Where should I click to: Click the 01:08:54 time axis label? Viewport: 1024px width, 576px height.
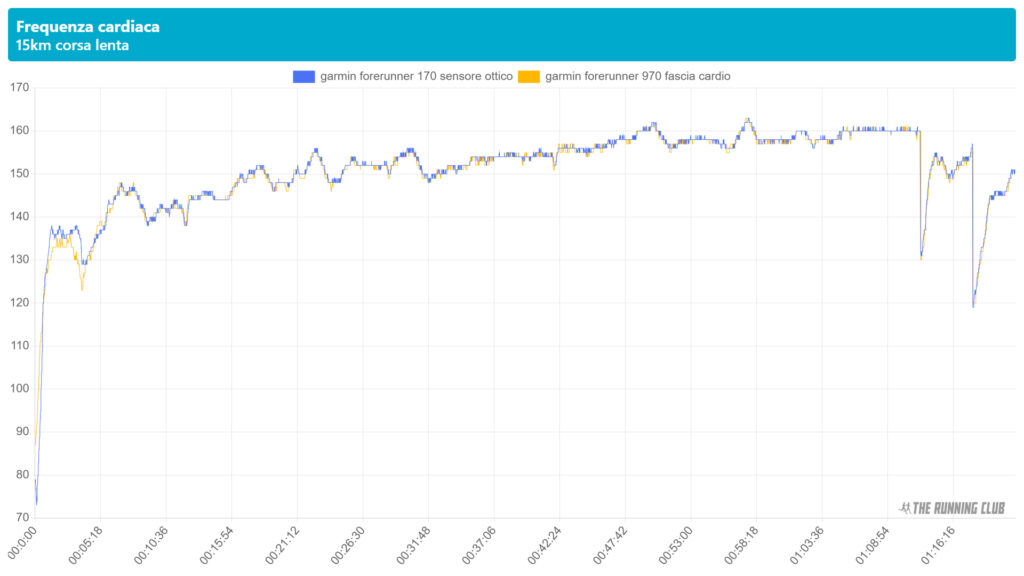(x=873, y=545)
